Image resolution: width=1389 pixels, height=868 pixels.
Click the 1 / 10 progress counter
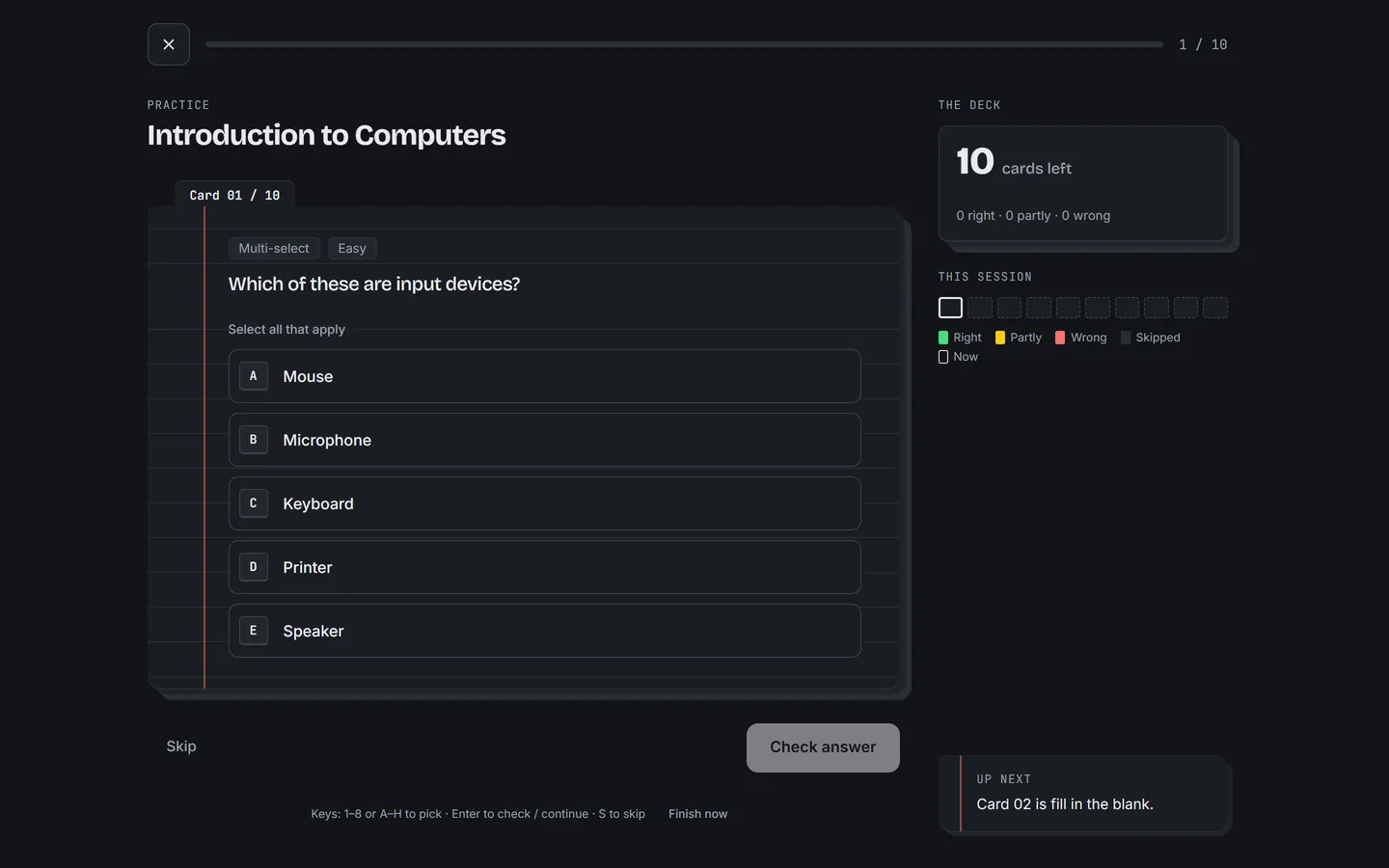click(x=1203, y=44)
